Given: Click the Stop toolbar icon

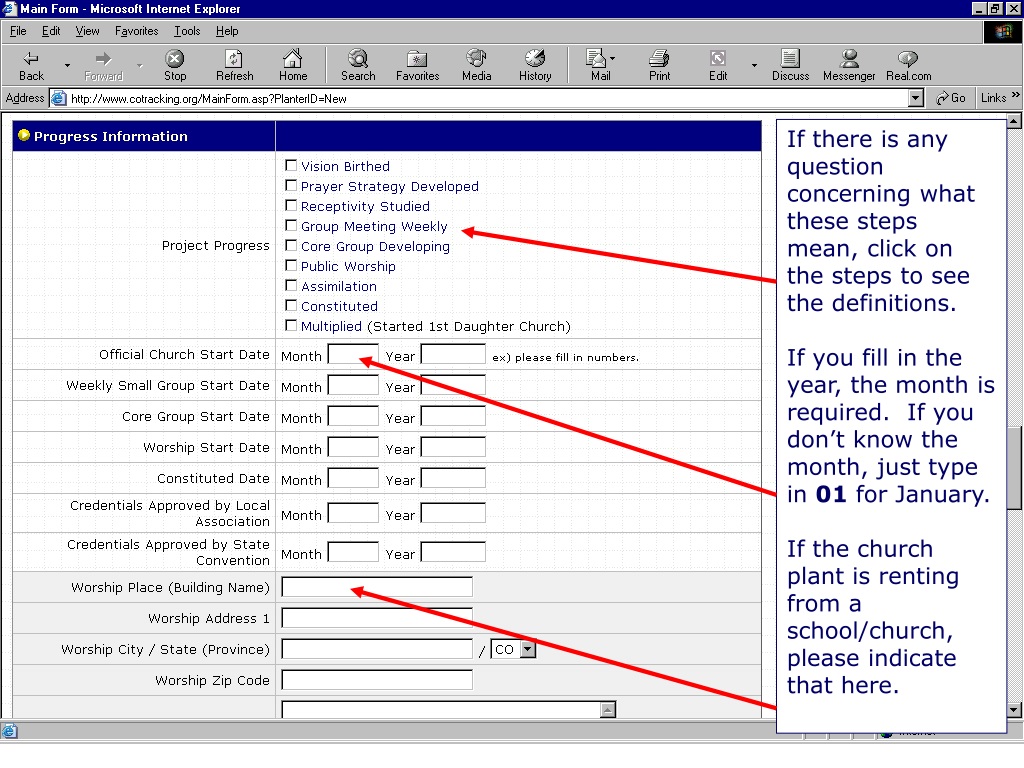Looking at the screenshot, I should coord(174,59).
